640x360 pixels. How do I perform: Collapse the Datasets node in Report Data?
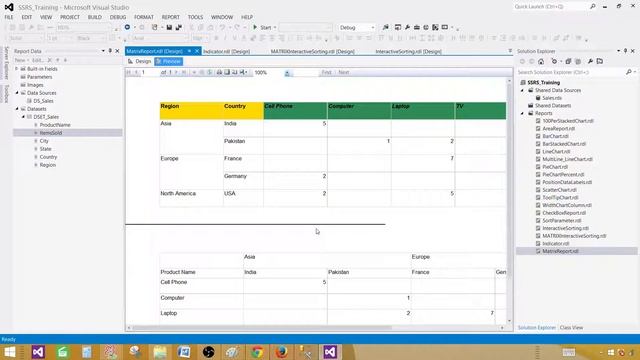coord(17,109)
